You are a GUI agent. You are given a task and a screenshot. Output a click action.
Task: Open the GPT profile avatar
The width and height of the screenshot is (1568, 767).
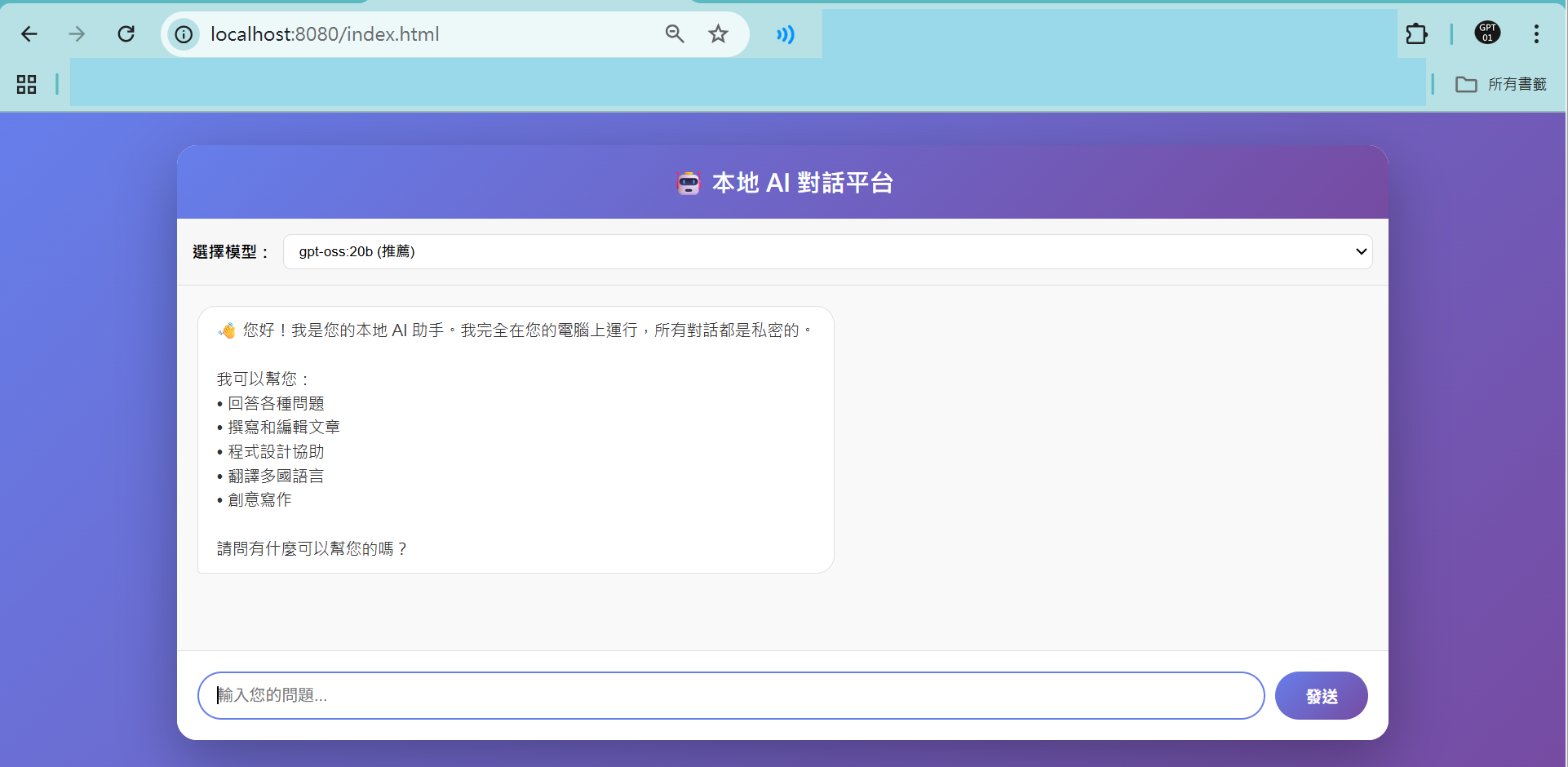tap(1487, 33)
